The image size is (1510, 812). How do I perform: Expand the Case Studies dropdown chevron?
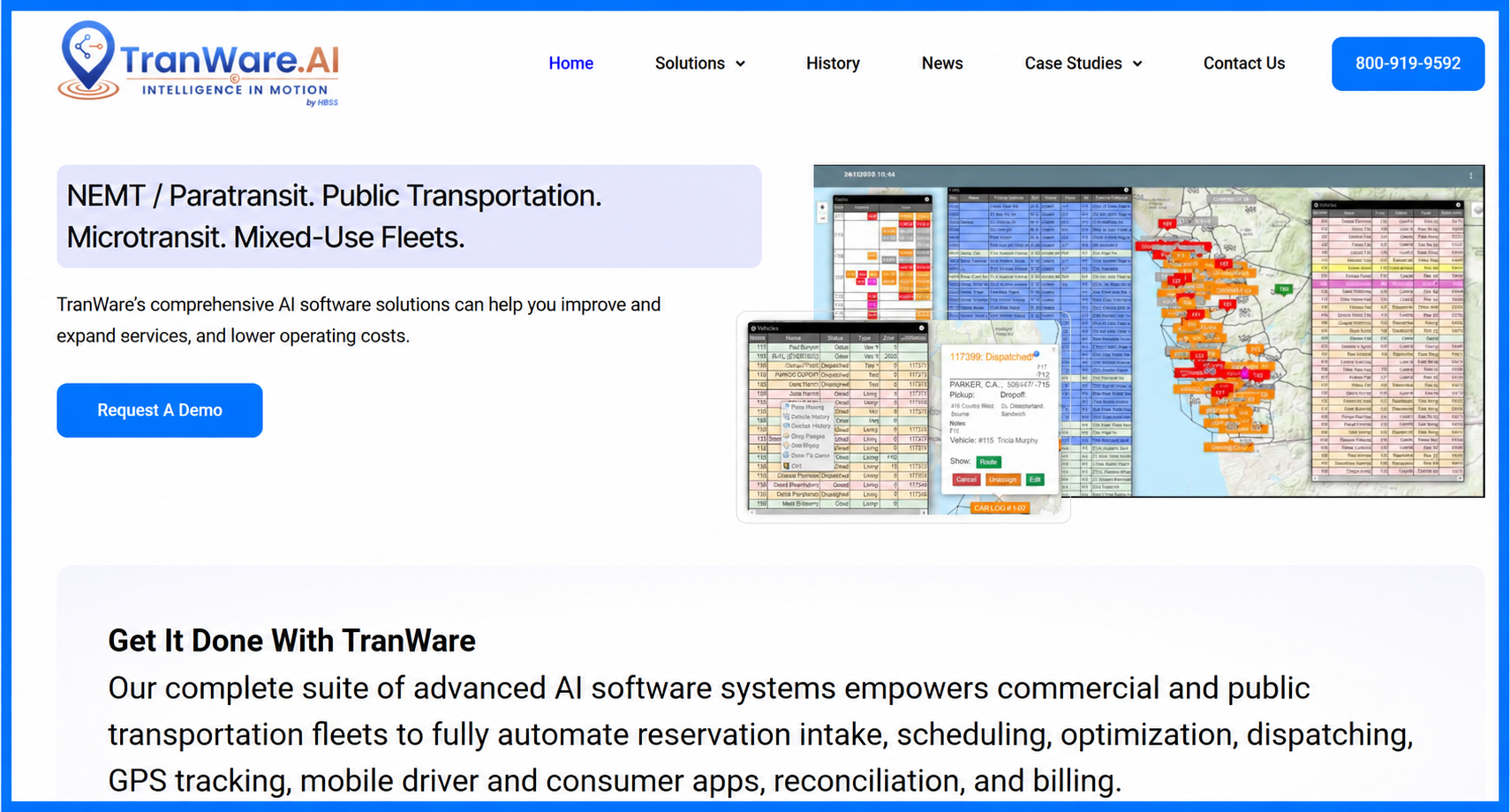click(x=1137, y=64)
